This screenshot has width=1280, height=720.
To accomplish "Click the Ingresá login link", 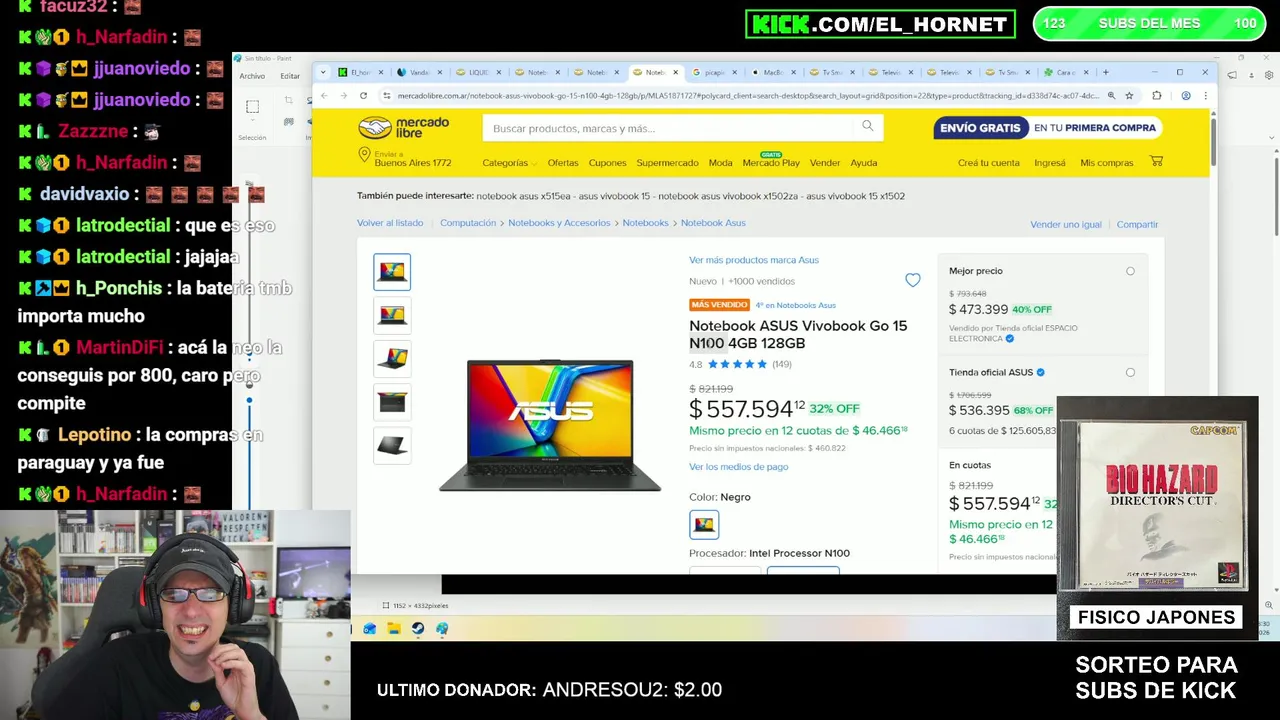I will click(x=1050, y=163).
